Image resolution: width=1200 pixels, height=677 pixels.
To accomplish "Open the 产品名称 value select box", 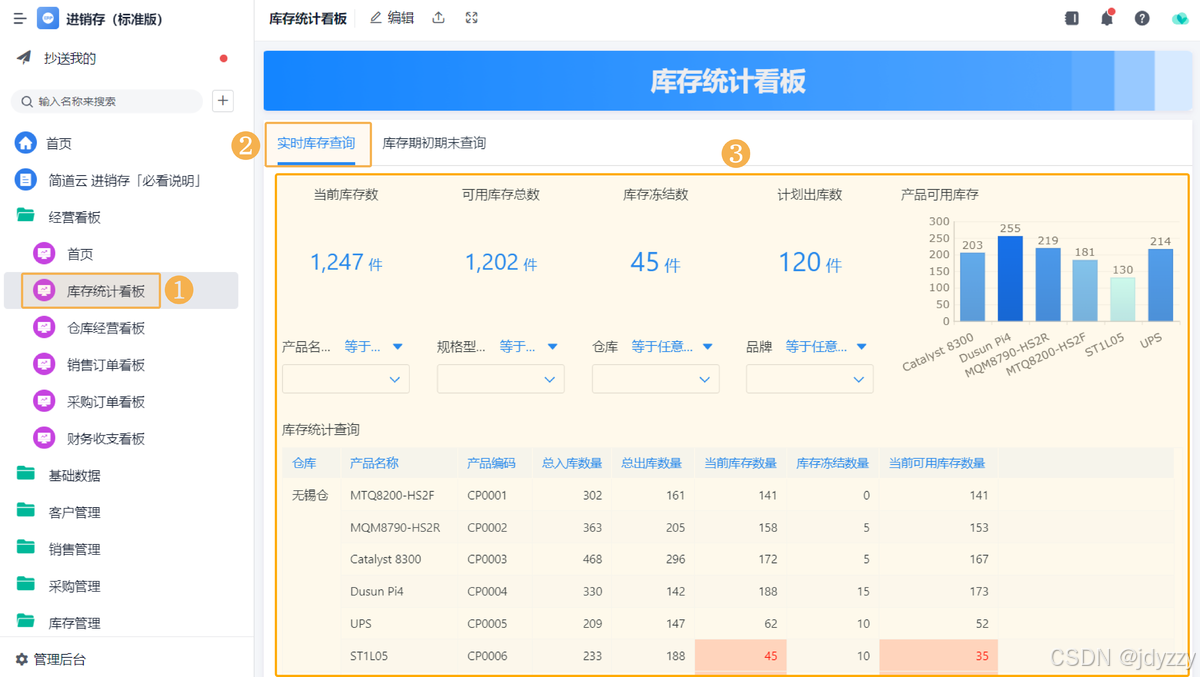I will click(x=346, y=379).
